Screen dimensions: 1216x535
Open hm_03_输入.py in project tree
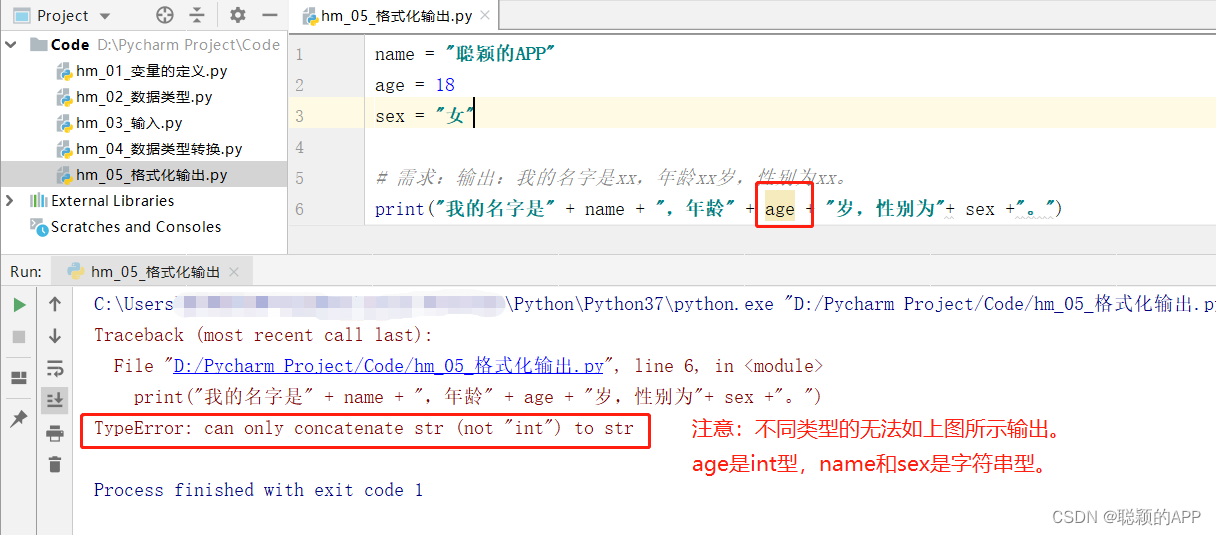pos(129,123)
